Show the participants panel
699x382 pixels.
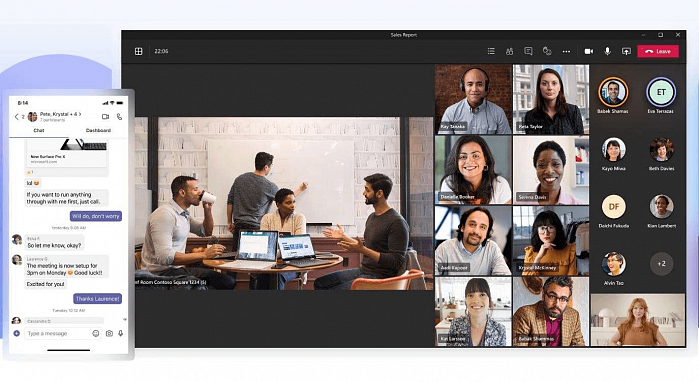tap(509, 51)
